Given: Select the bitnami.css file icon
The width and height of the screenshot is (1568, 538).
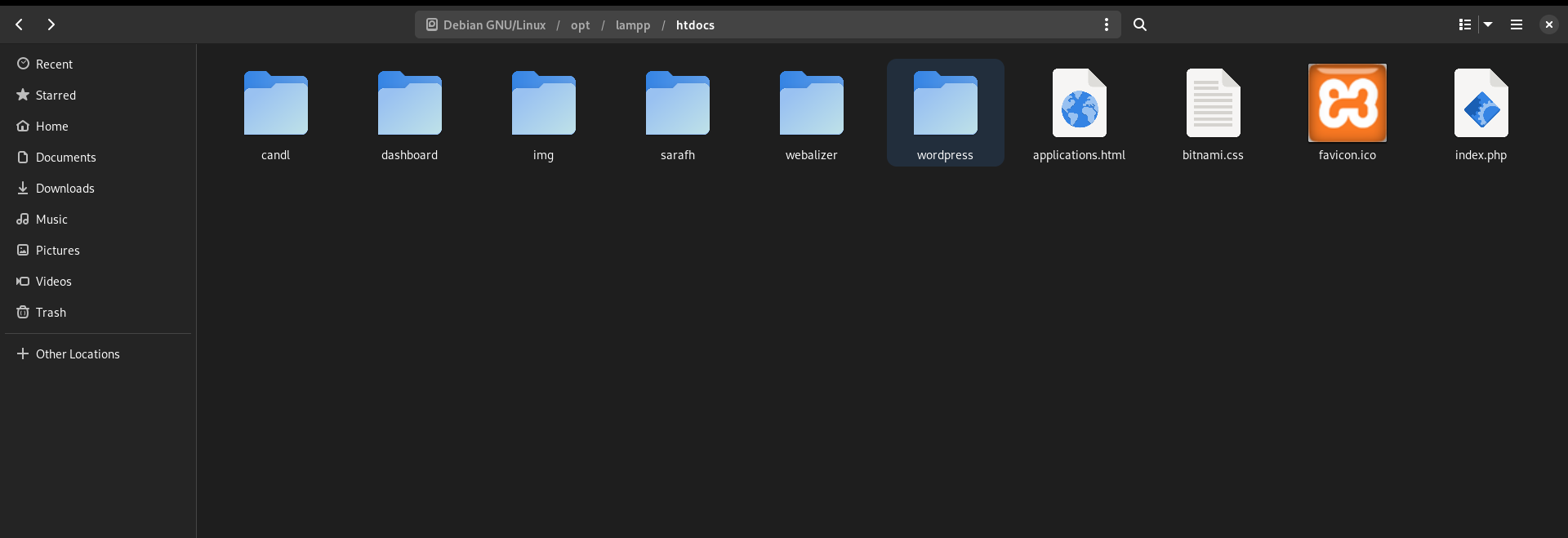Looking at the screenshot, I should coord(1214,103).
